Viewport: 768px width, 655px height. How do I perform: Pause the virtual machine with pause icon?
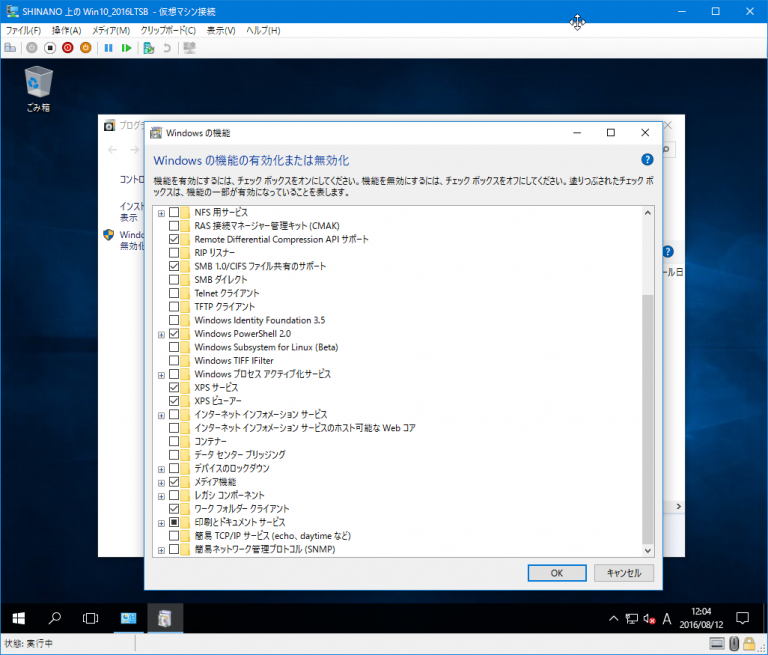pos(108,48)
